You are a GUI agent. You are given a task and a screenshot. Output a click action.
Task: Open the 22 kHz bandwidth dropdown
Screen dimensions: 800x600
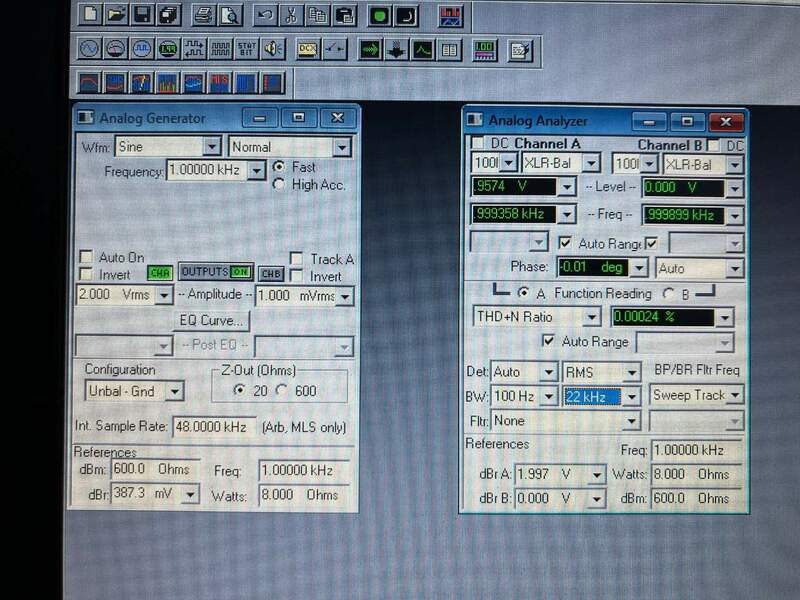[631, 396]
